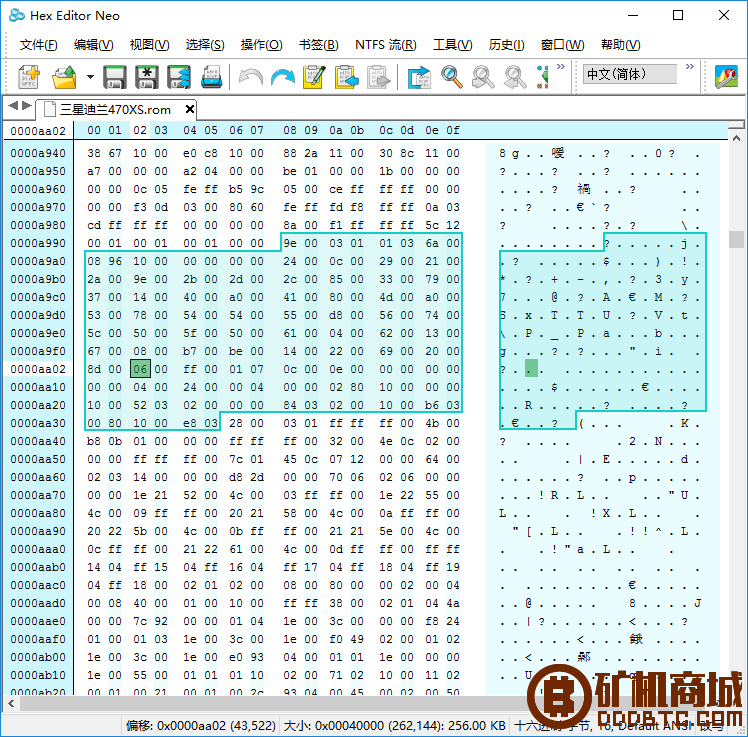748x737 pixels.
Task: Click the split-pane handle above the scrollbar
Action: click(x=736, y=125)
